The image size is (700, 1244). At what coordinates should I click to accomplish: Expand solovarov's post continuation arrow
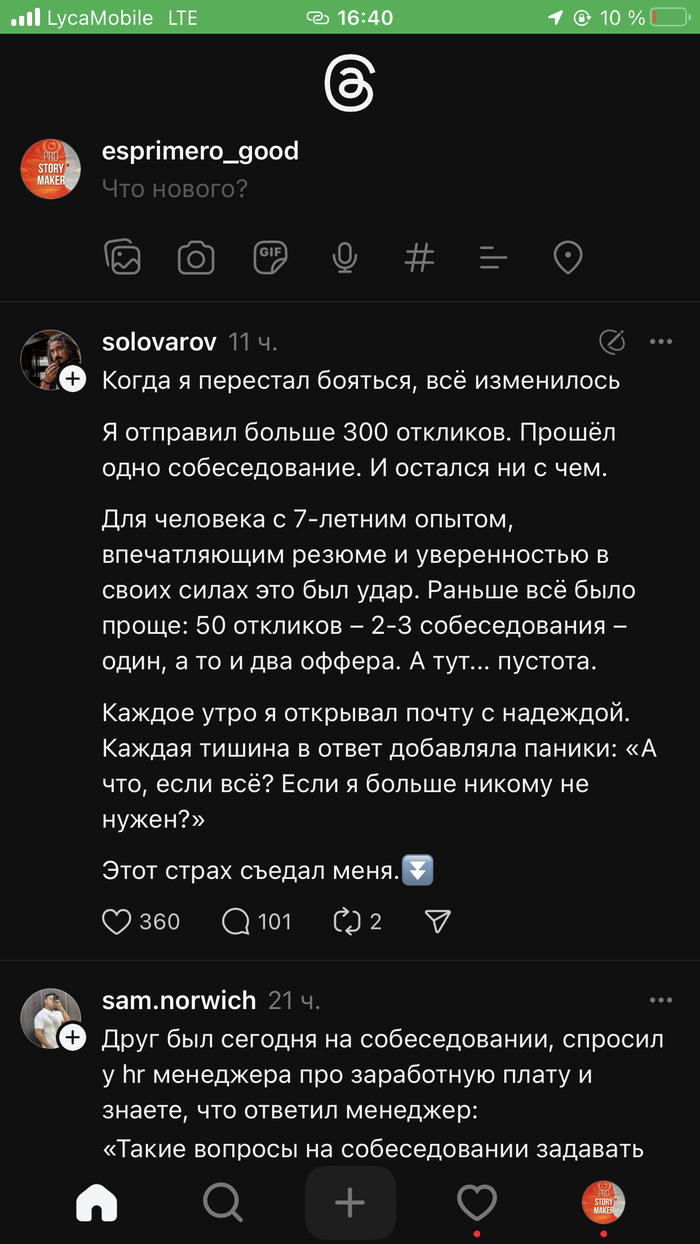coord(417,871)
